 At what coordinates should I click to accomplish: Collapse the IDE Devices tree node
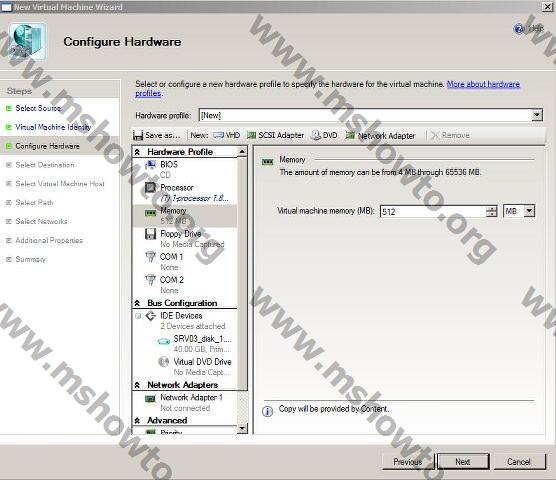click(x=138, y=316)
